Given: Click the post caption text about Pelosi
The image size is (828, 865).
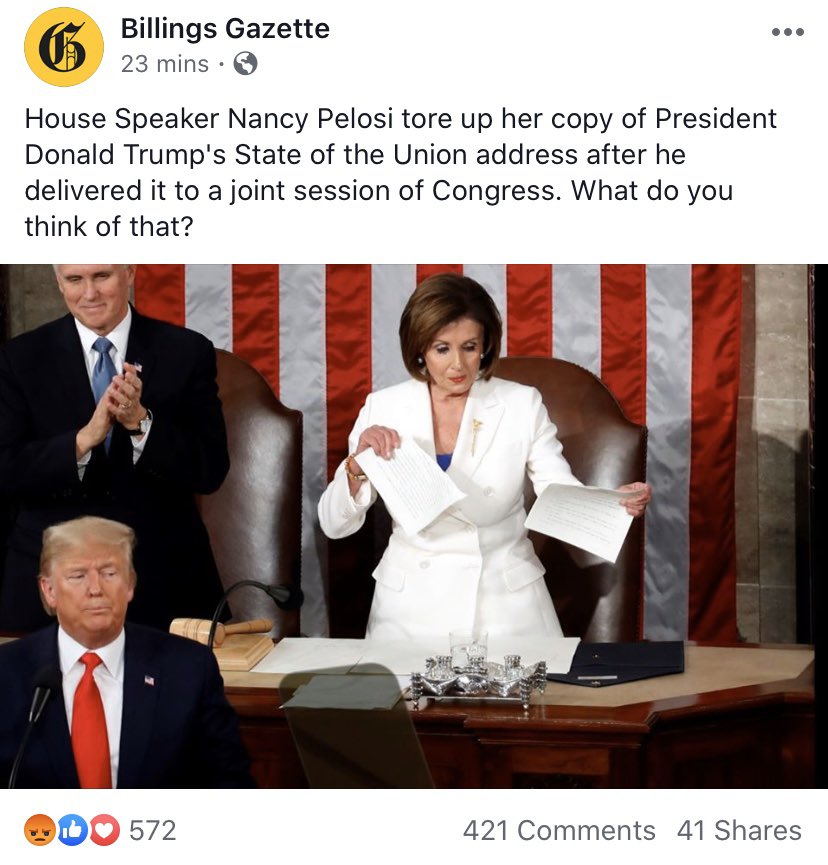Looking at the screenshot, I should click(x=400, y=172).
